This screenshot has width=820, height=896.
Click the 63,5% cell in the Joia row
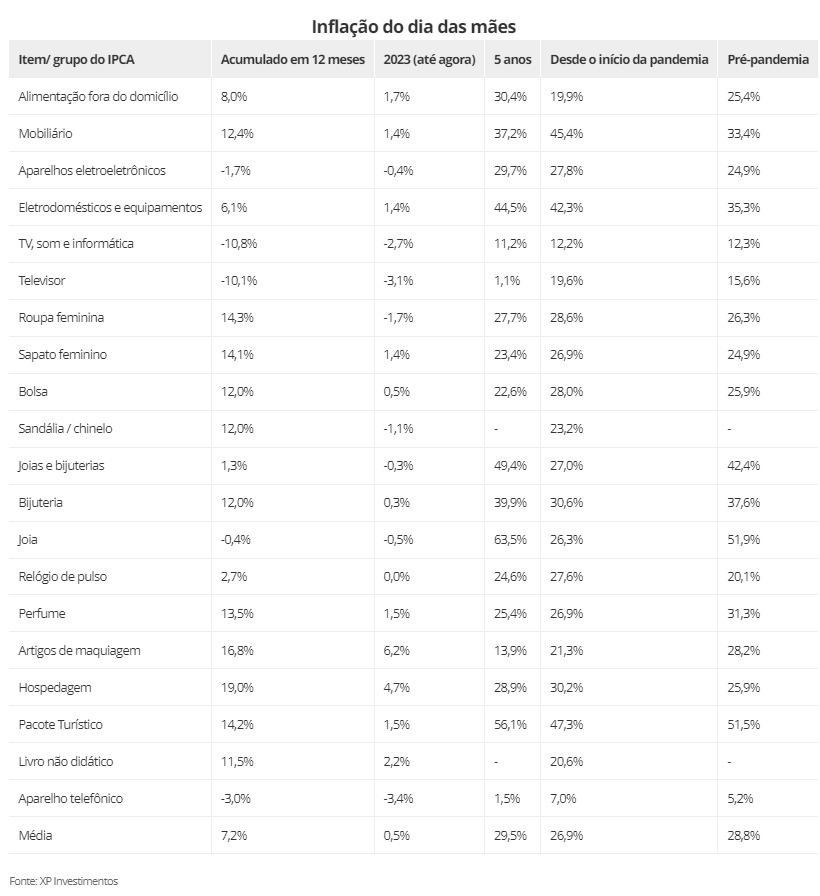tap(510, 539)
